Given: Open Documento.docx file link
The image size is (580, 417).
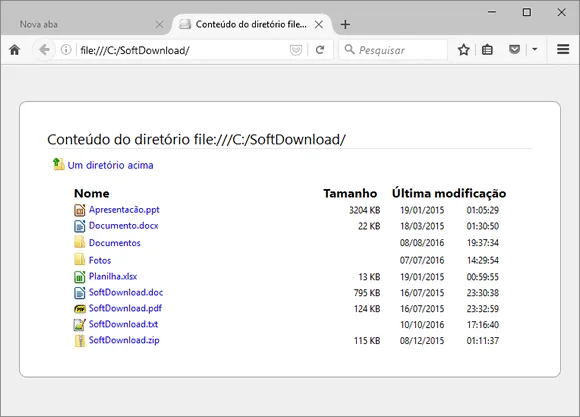Looking at the screenshot, I should pos(124,226).
